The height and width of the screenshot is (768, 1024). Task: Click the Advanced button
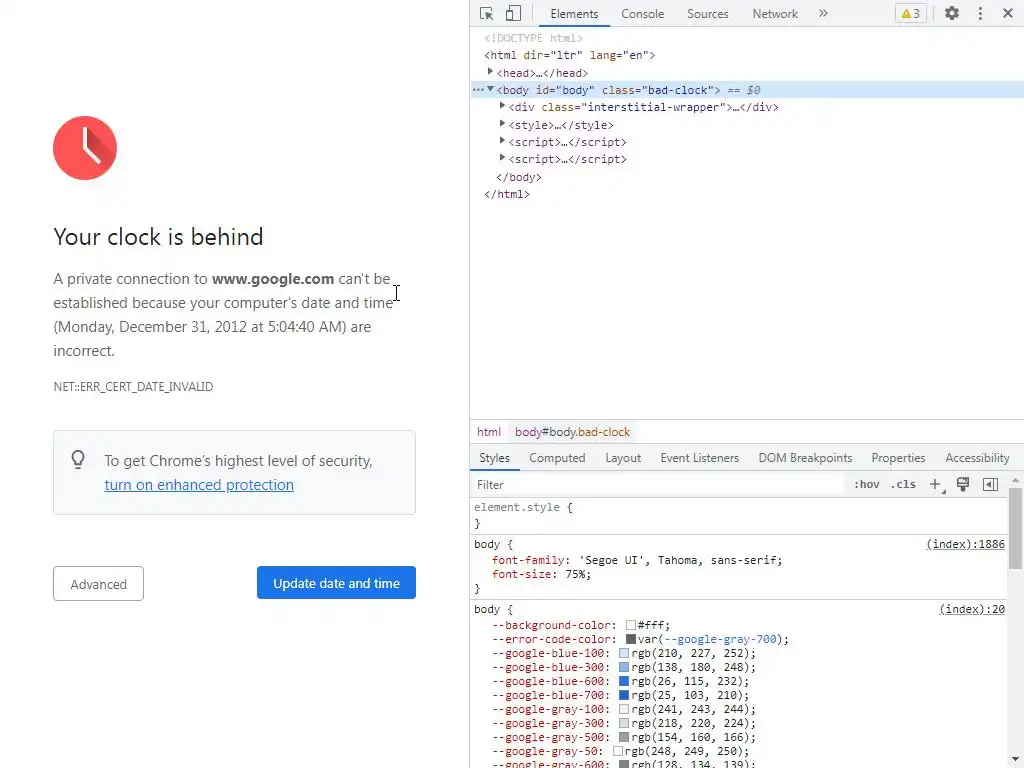(x=99, y=583)
